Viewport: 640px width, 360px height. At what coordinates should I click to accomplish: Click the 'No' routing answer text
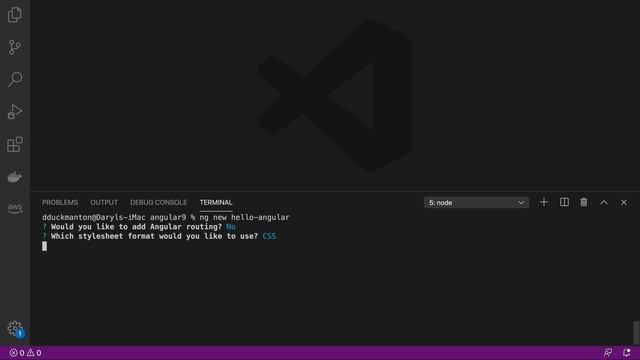[x=231, y=227]
